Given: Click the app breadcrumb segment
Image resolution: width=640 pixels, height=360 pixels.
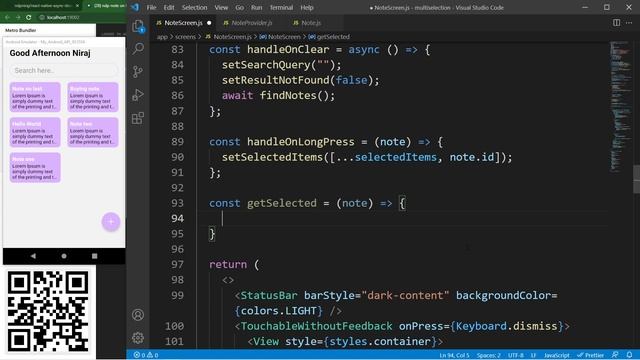Looking at the screenshot, I should click(162, 37).
